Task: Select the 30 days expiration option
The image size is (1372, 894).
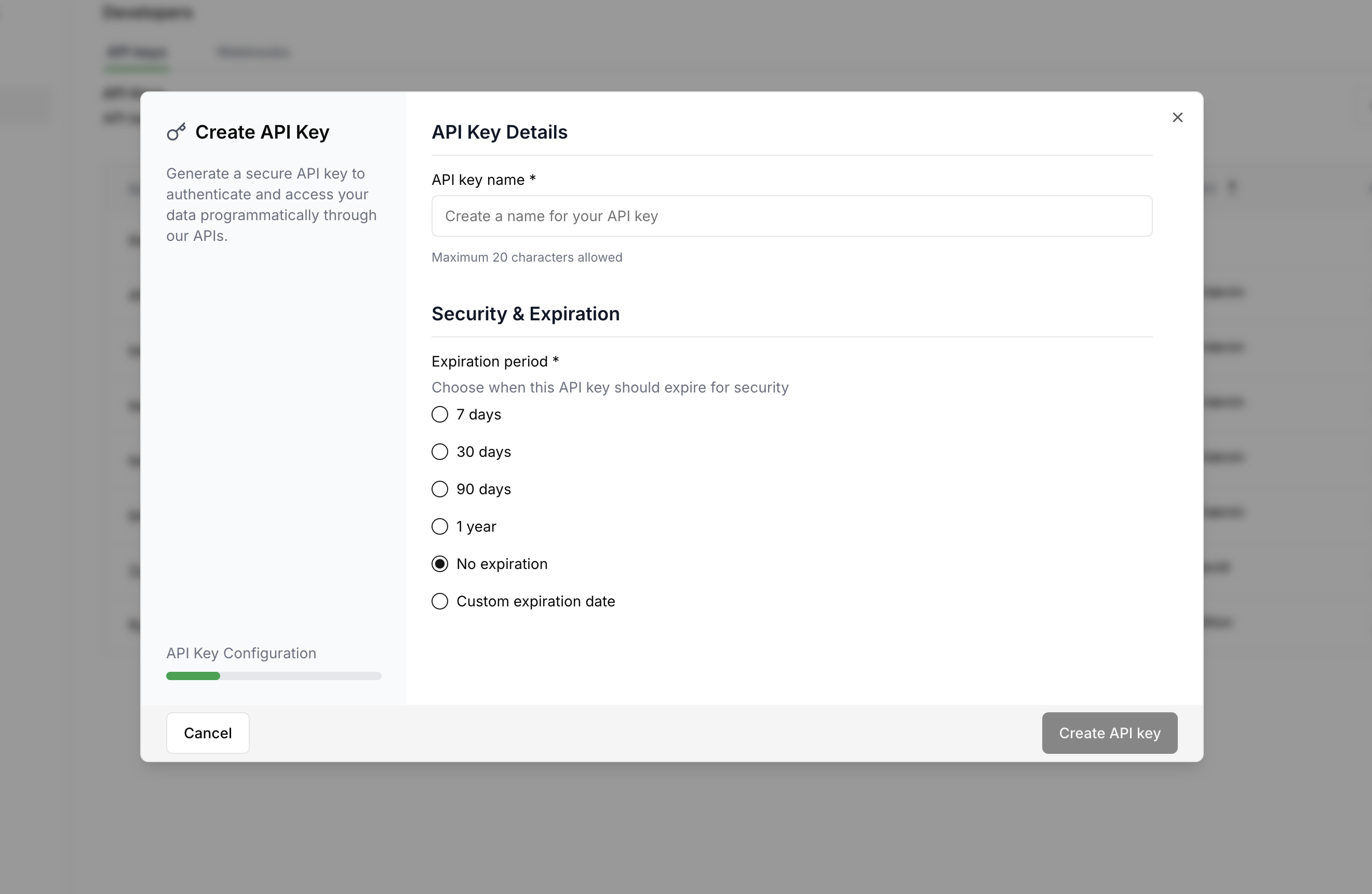Action: (440, 452)
